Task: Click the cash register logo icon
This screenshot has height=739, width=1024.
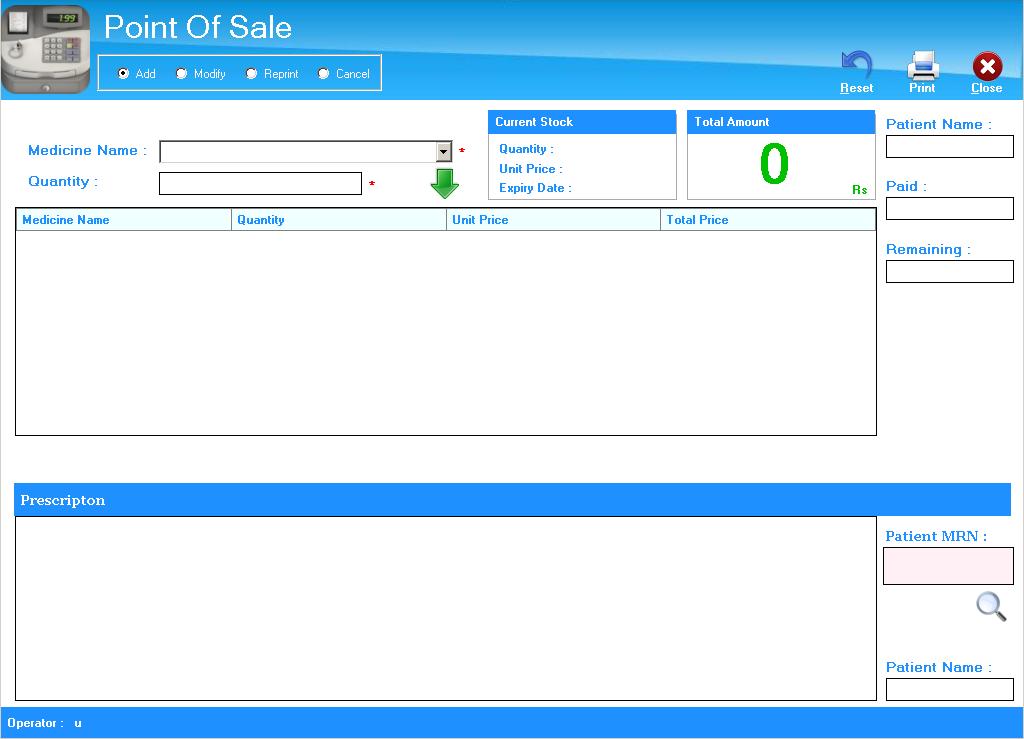Action: 46,50
